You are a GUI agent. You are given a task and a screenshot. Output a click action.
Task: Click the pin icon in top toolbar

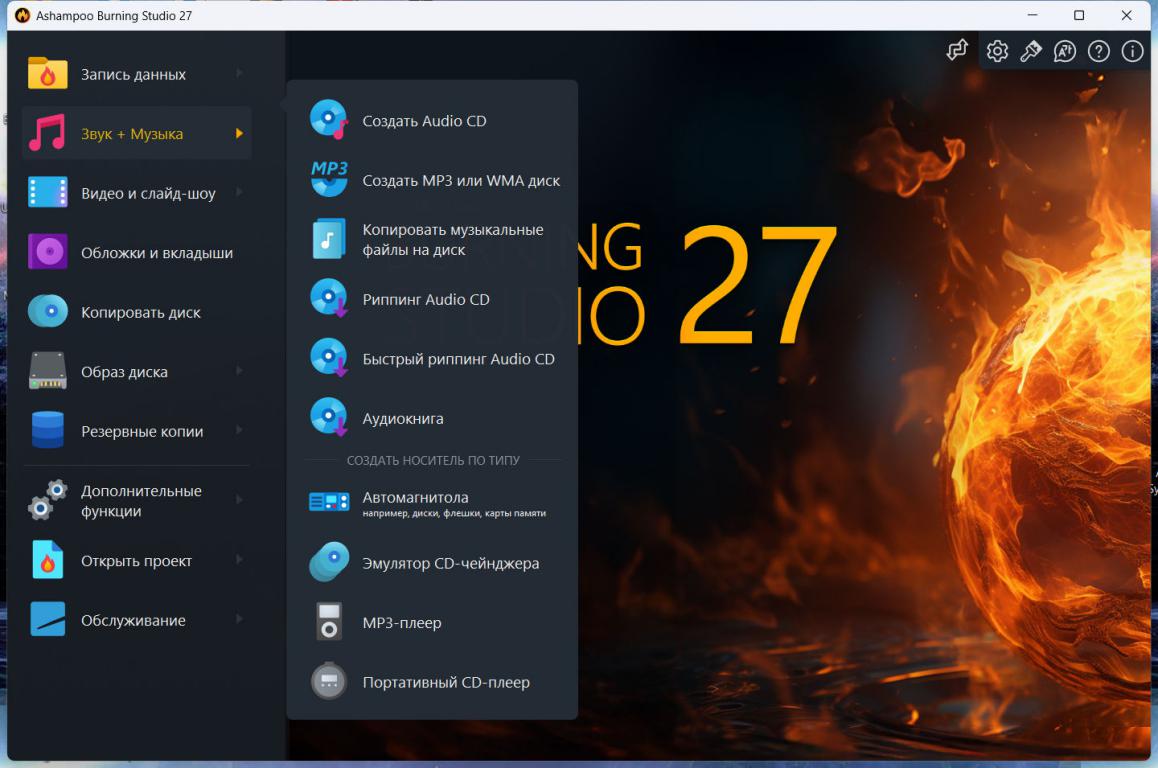tap(1030, 51)
